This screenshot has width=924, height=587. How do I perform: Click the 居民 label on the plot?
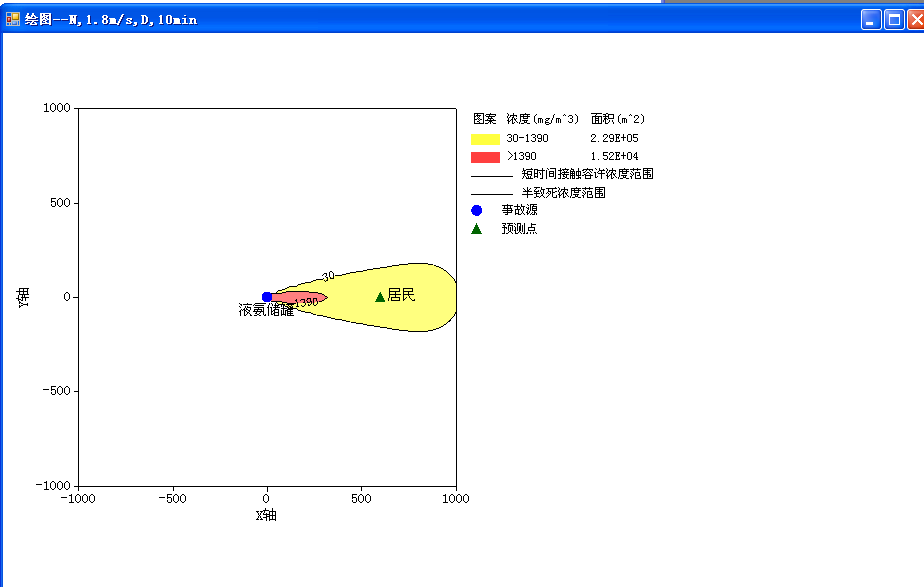tap(401, 295)
